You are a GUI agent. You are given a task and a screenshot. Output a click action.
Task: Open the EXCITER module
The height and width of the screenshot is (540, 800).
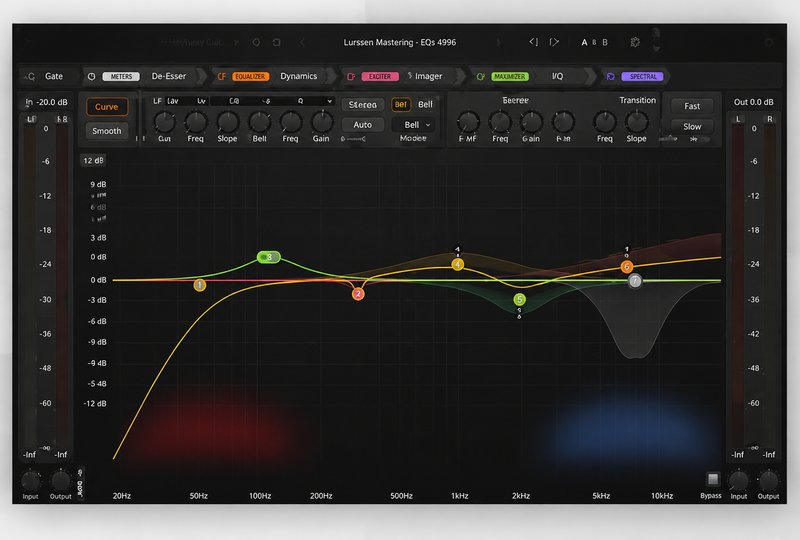pyautogui.click(x=380, y=77)
